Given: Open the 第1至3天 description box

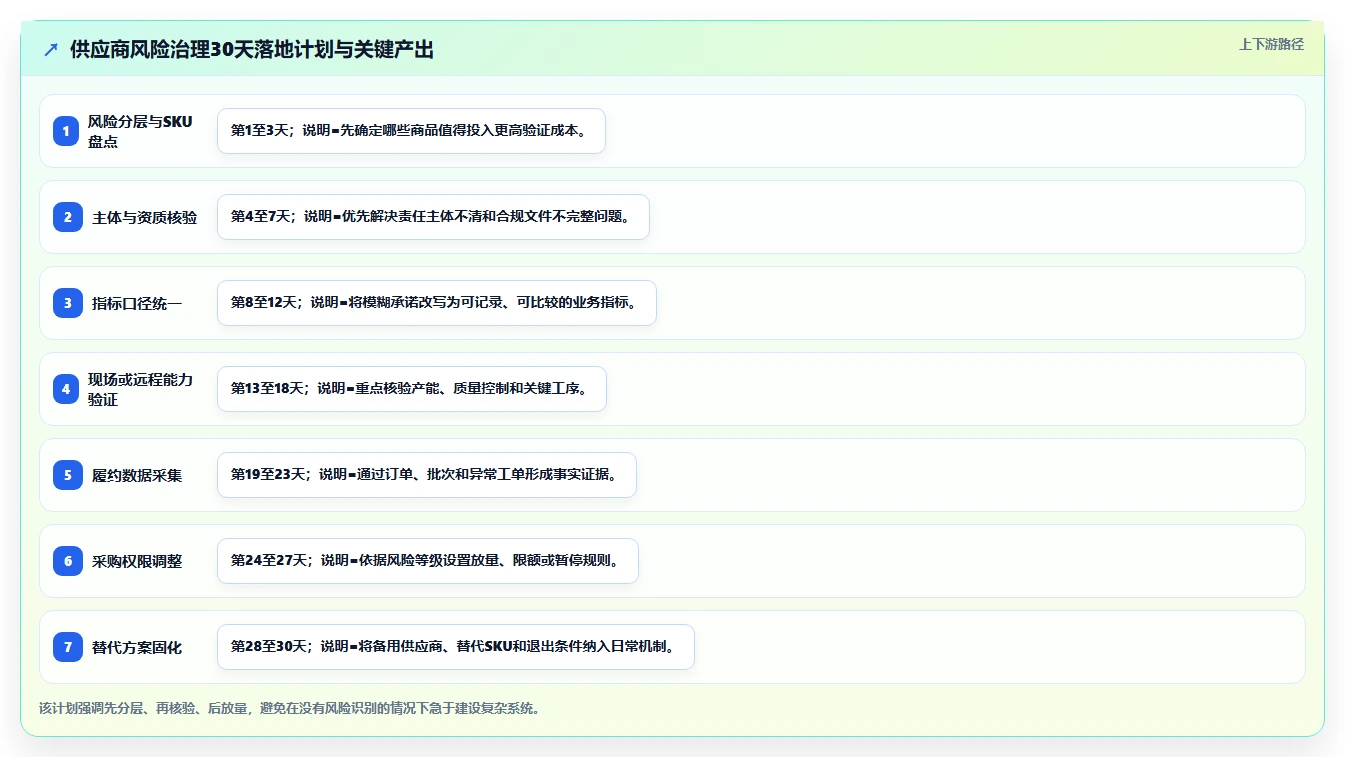Looking at the screenshot, I should (411, 131).
